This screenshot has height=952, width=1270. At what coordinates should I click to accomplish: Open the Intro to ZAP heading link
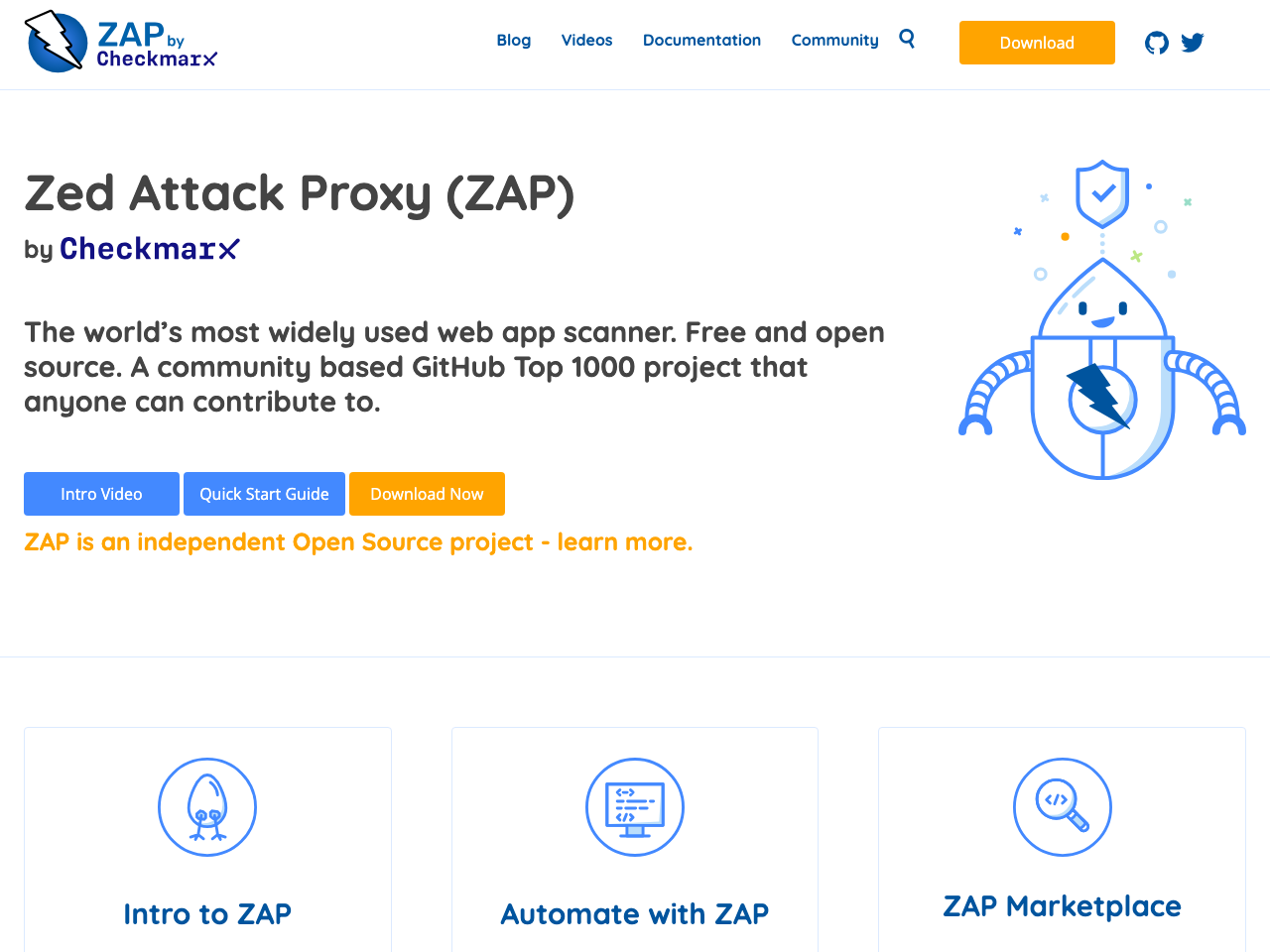pyautogui.click(x=207, y=913)
